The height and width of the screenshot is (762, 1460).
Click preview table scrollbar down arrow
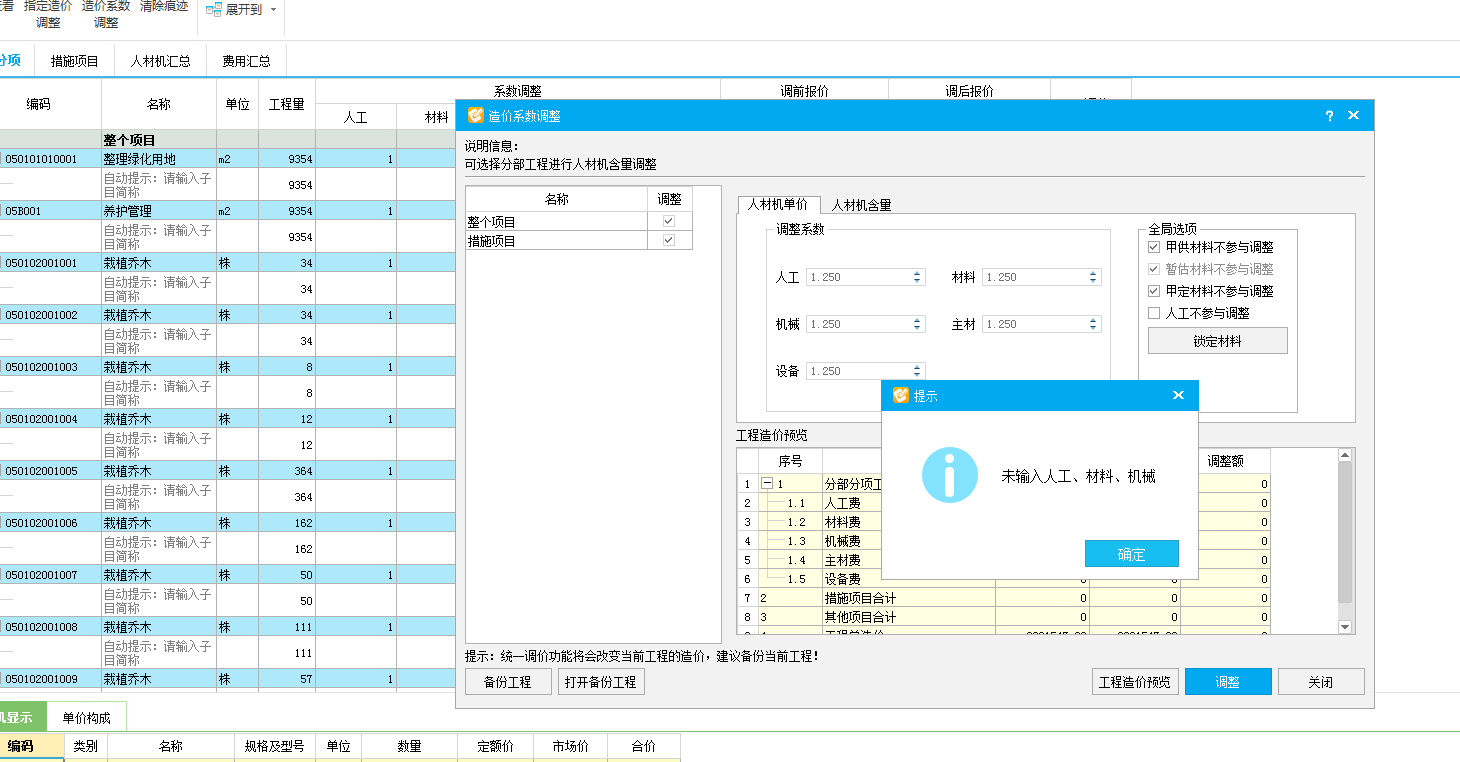tap(1345, 626)
